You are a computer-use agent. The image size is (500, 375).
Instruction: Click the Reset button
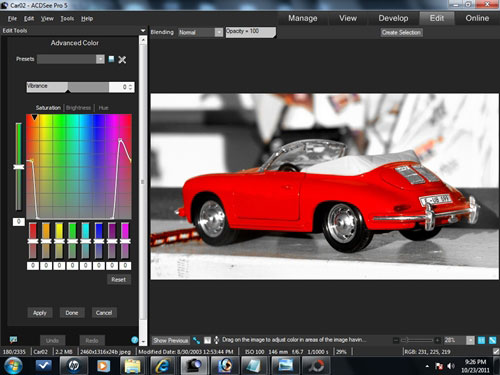click(119, 279)
